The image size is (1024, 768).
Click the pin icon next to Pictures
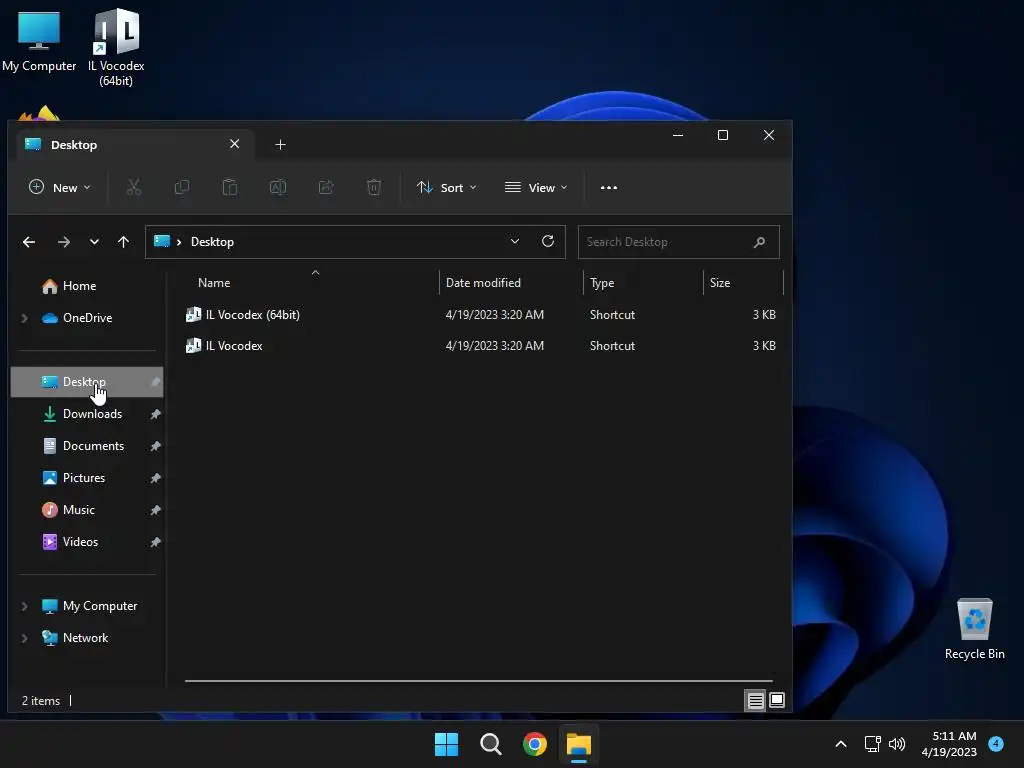155,478
